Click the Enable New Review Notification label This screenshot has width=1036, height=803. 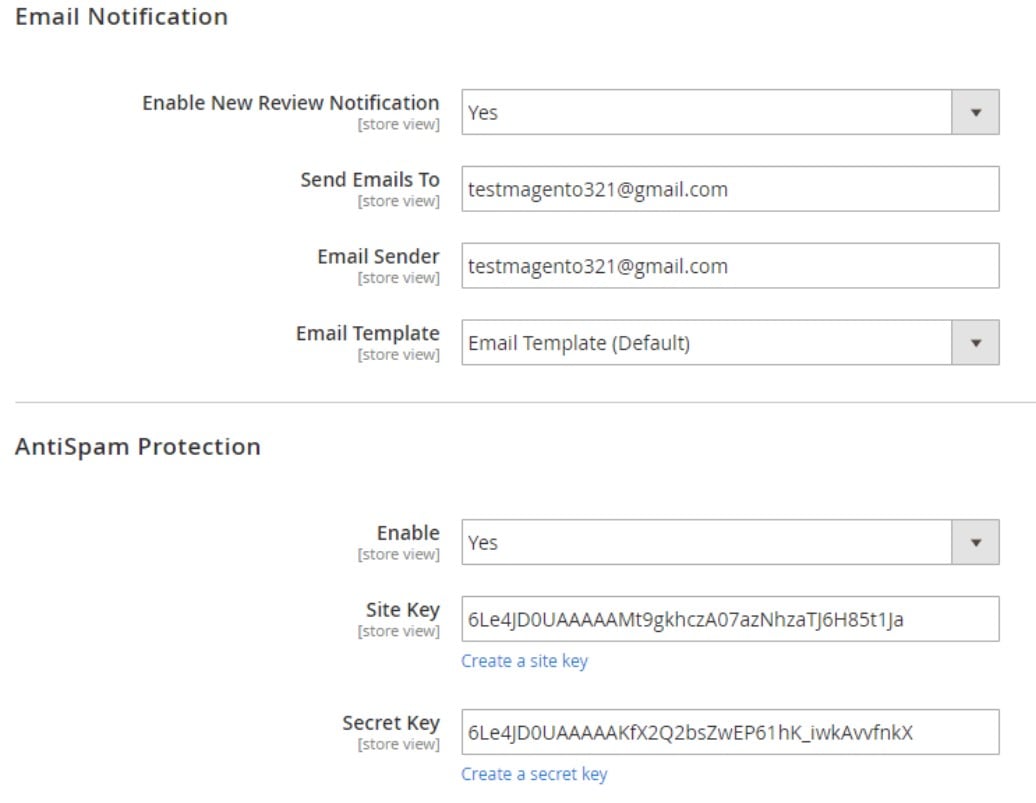pos(291,103)
